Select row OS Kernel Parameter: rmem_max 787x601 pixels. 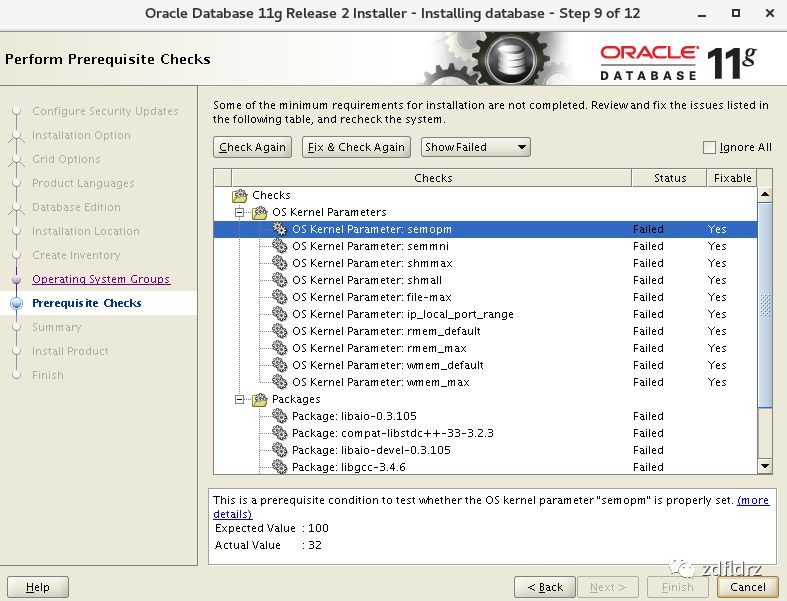point(485,348)
